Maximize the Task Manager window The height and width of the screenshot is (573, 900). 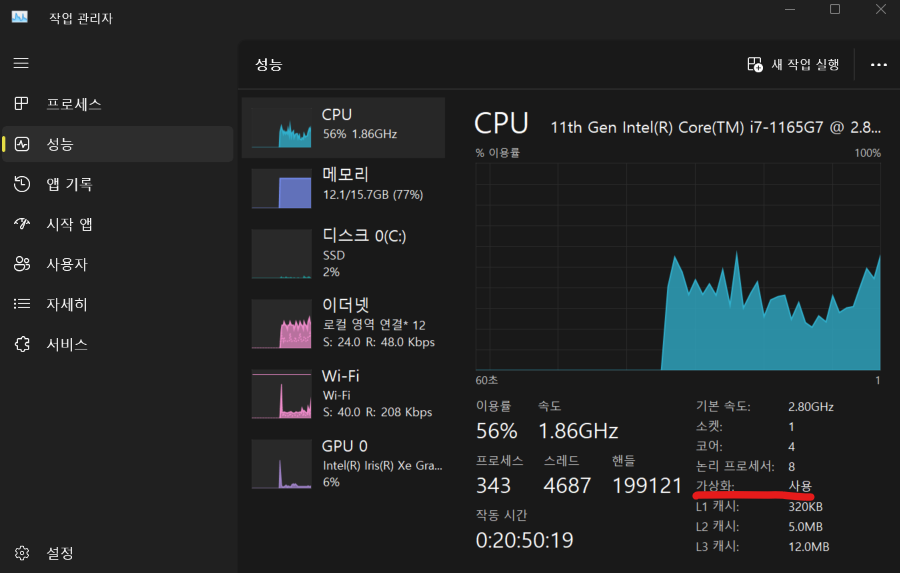click(x=835, y=9)
